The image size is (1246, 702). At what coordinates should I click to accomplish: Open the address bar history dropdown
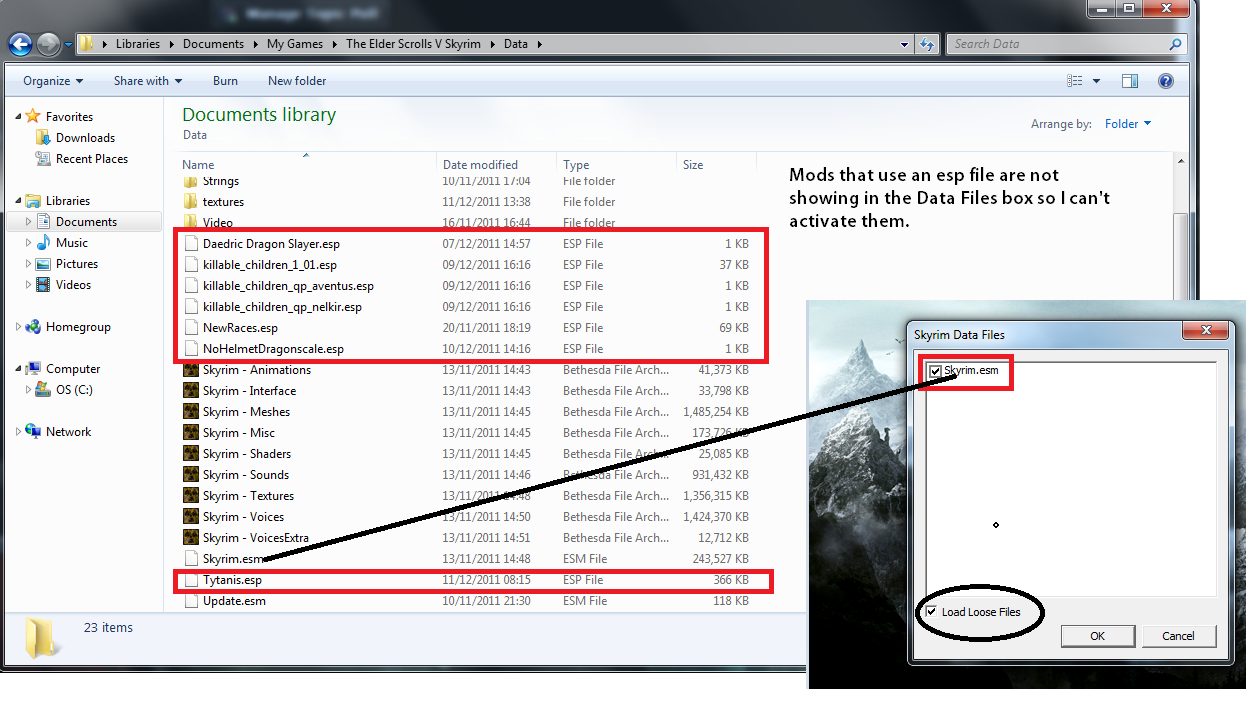point(904,44)
